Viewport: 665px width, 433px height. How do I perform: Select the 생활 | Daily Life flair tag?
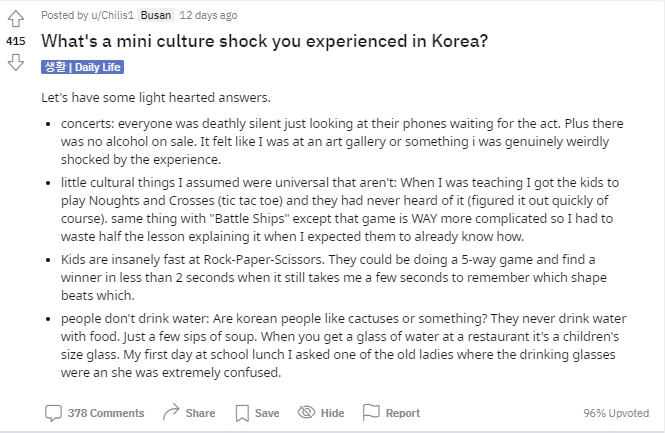(x=82, y=67)
